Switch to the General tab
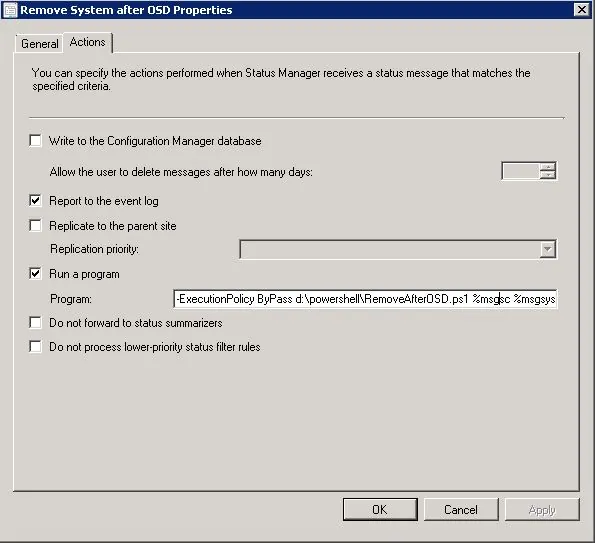 pyautogui.click(x=39, y=44)
